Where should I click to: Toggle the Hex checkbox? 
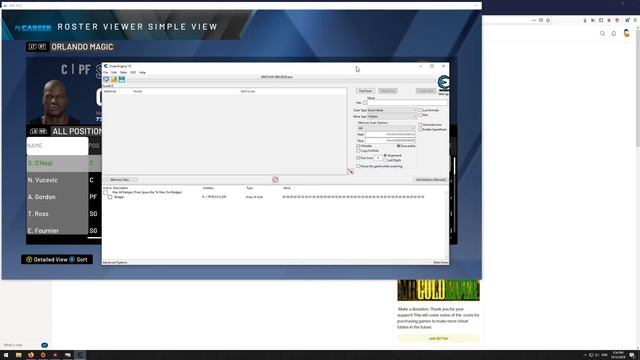tap(365, 103)
